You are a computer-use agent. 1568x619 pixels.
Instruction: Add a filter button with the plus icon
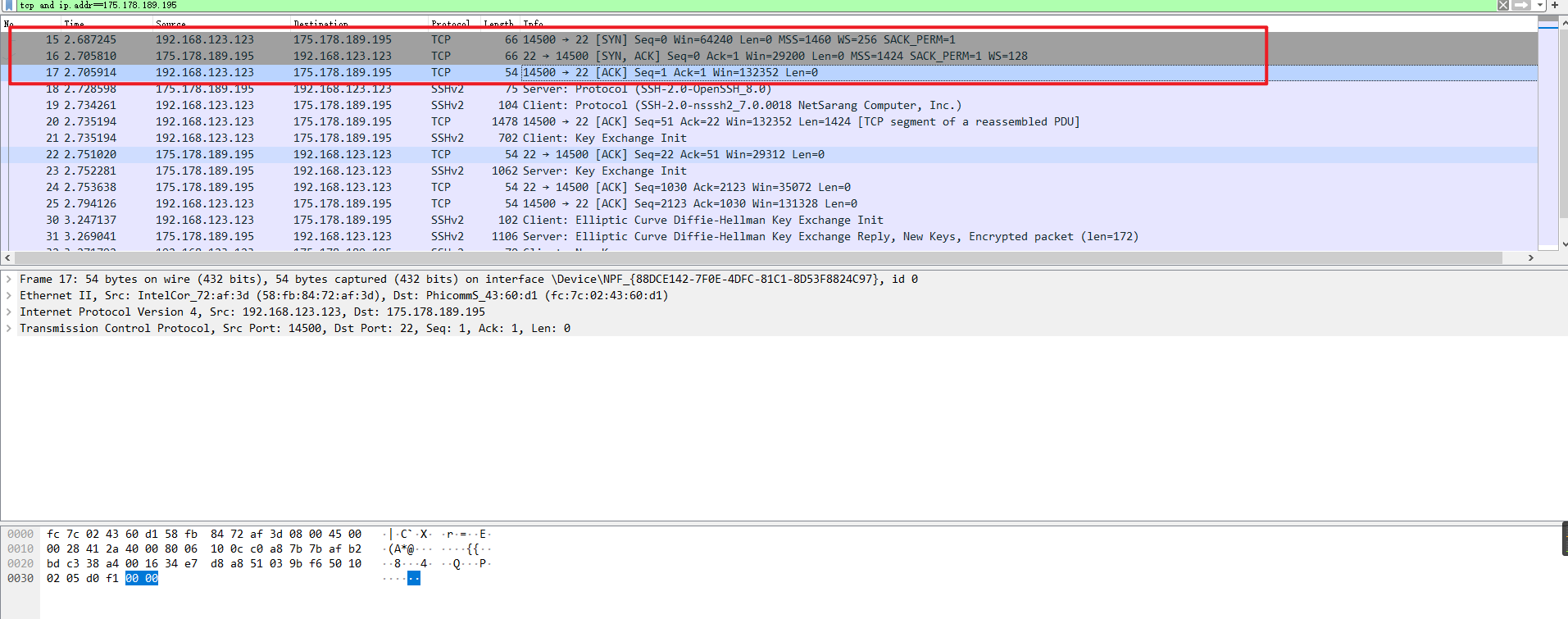(1555, 5)
